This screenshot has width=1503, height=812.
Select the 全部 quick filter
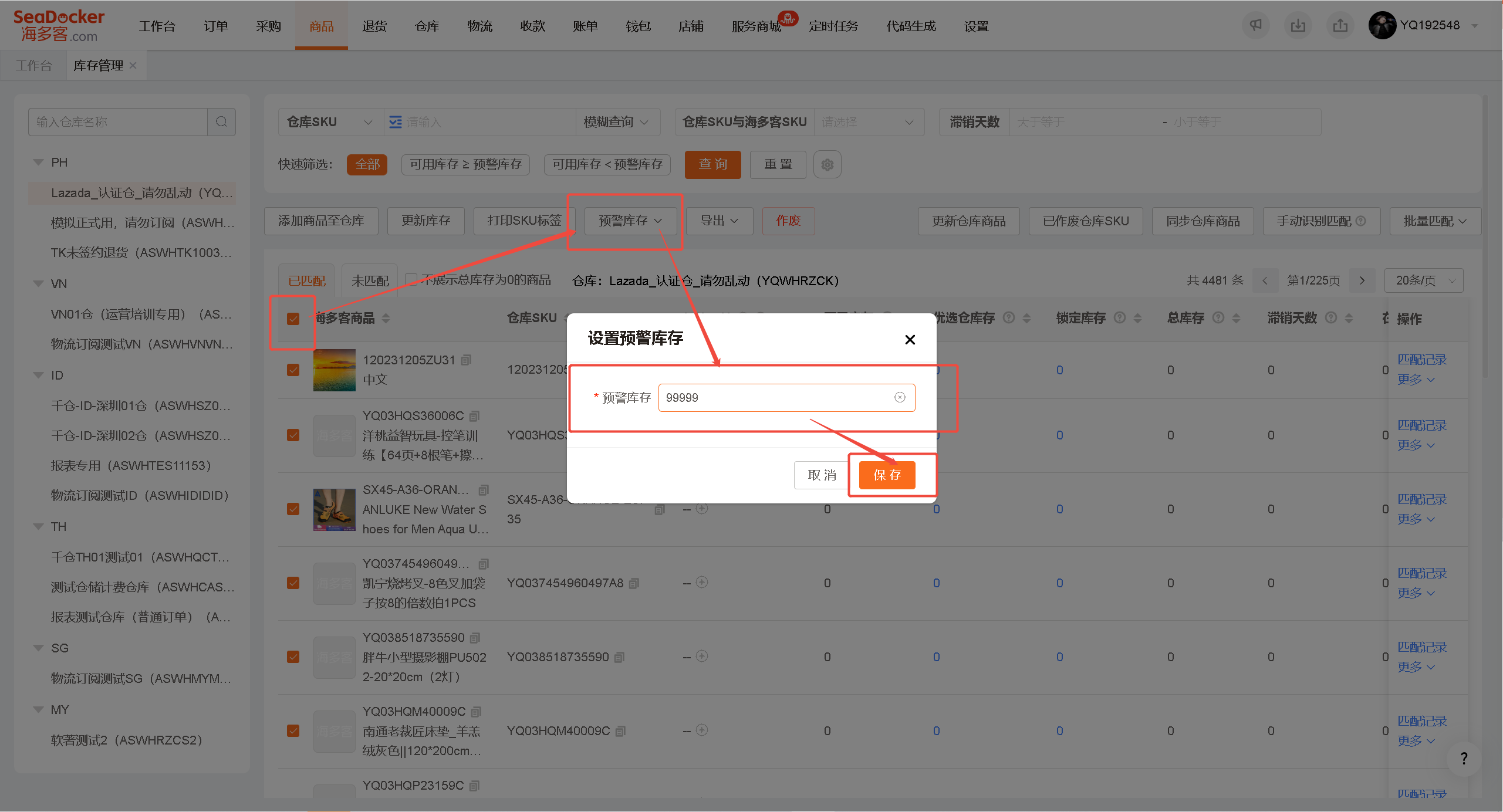coord(367,165)
